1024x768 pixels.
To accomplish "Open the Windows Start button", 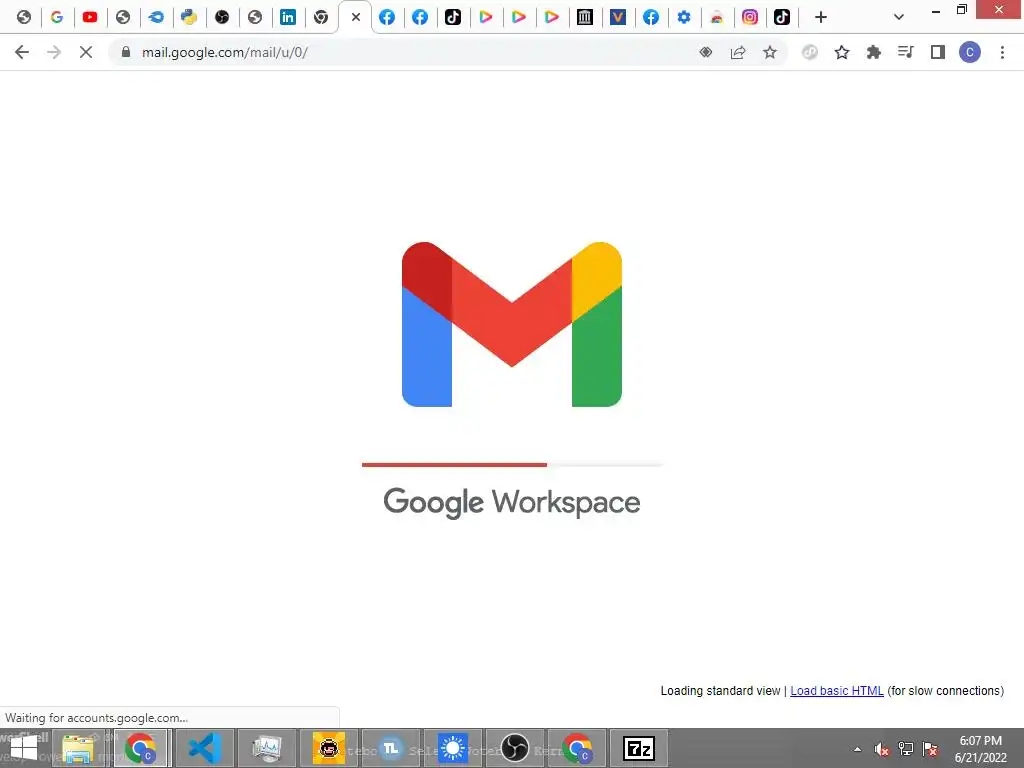I will pos(24,748).
